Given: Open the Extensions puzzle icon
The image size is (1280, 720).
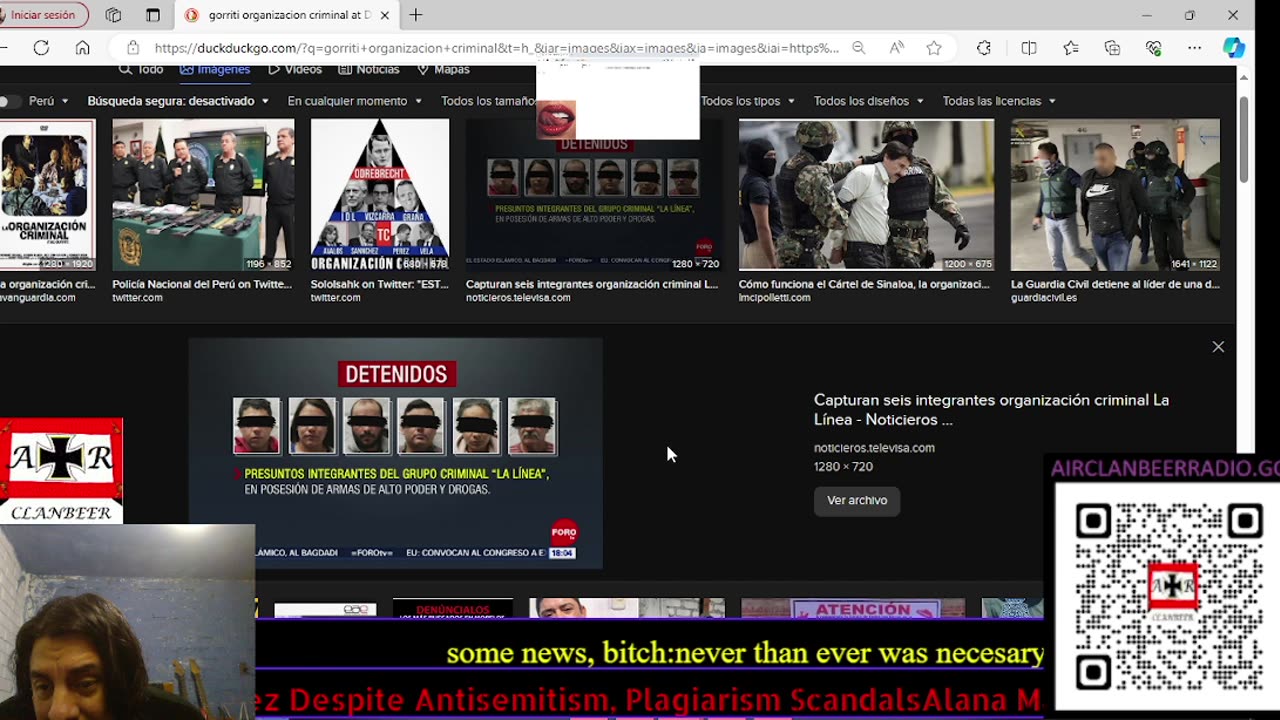Looking at the screenshot, I should (984, 48).
